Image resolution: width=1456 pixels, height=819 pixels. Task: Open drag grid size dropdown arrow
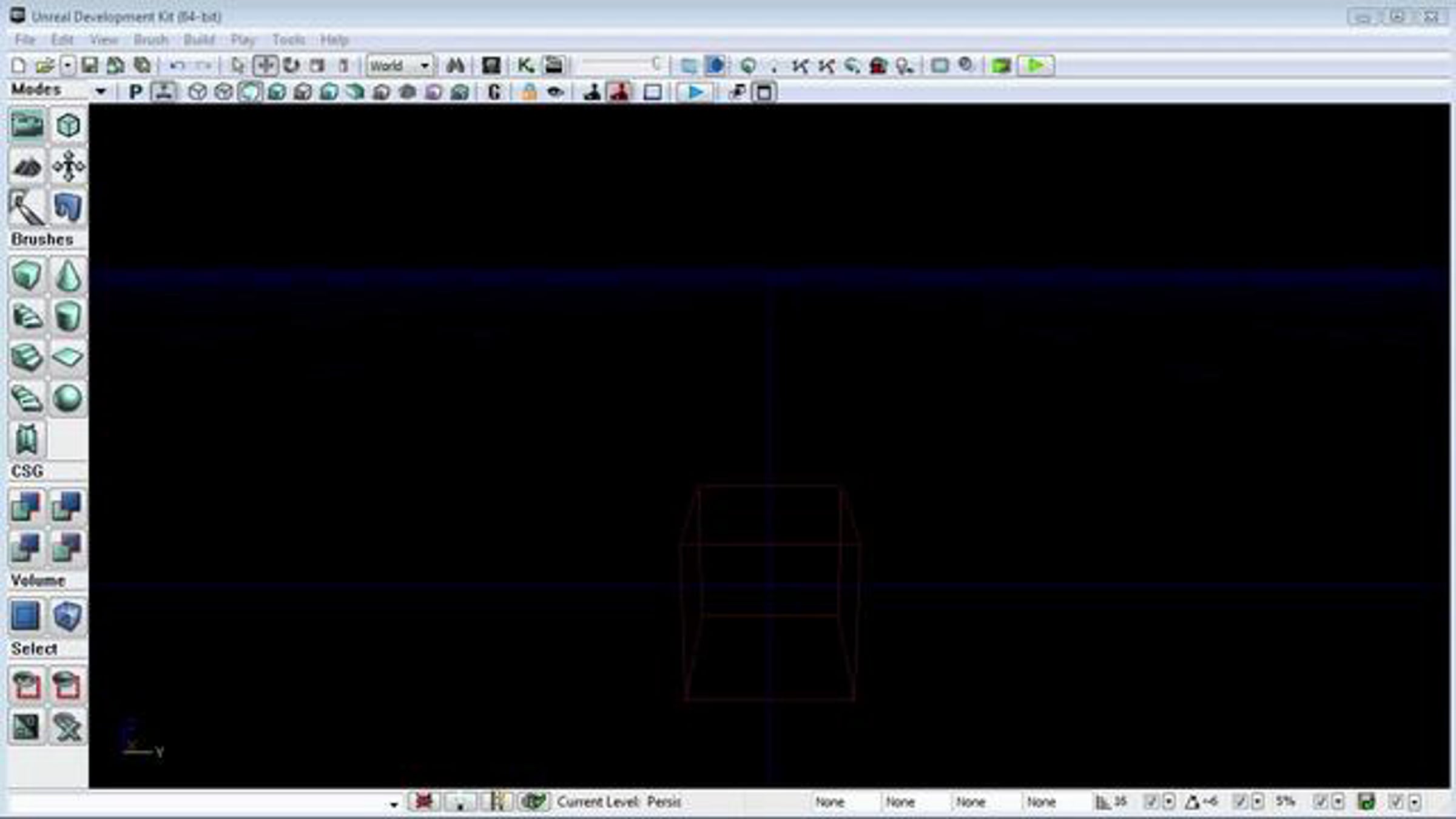[1169, 802]
